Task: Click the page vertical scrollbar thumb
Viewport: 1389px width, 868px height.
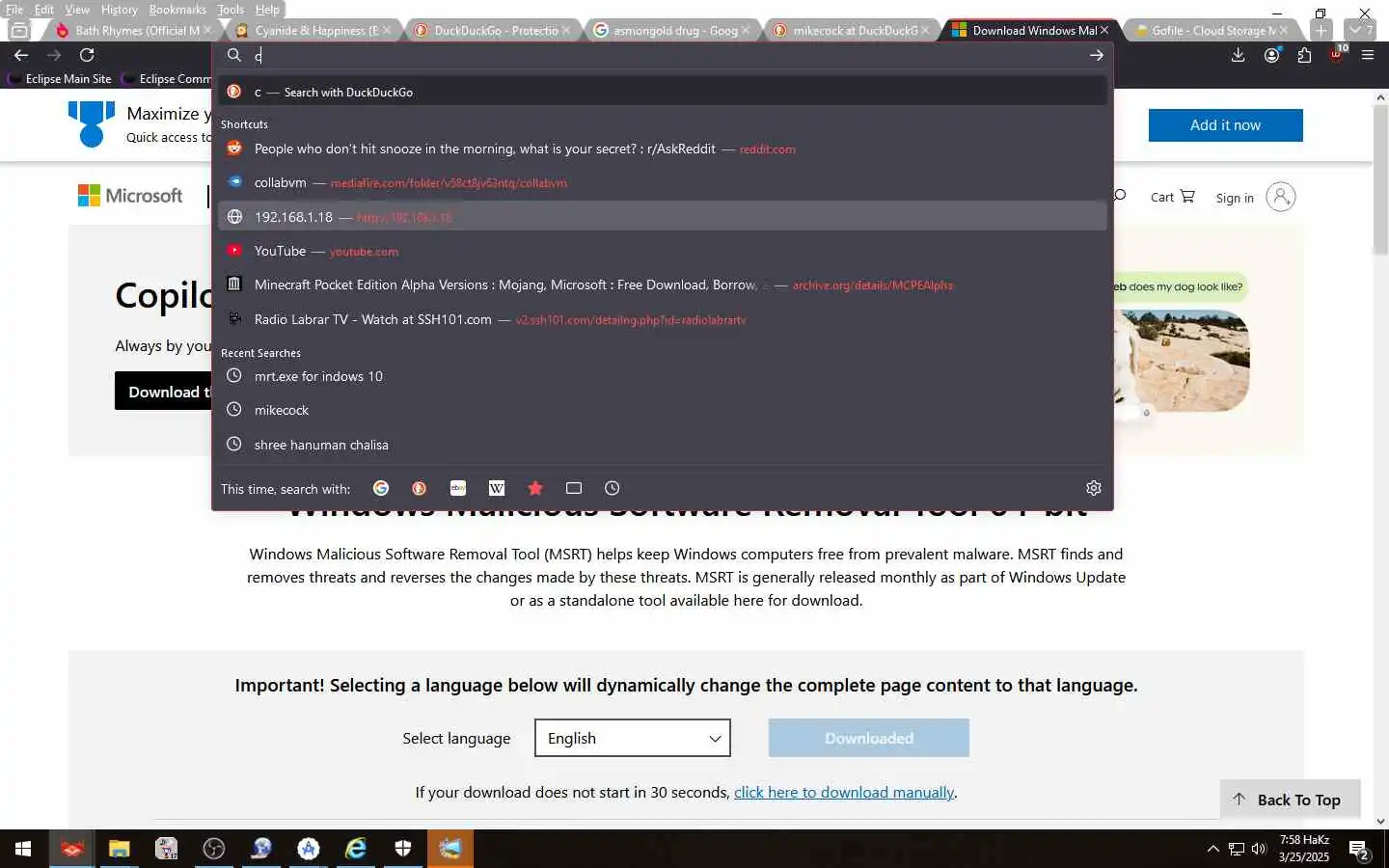Action: click(1380, 178)
